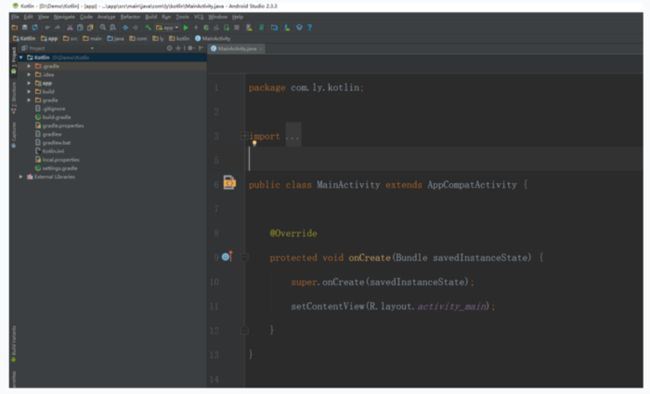Click the Copy toolbar icon
The width and height of the screenshot is (650, 394).
80,28
